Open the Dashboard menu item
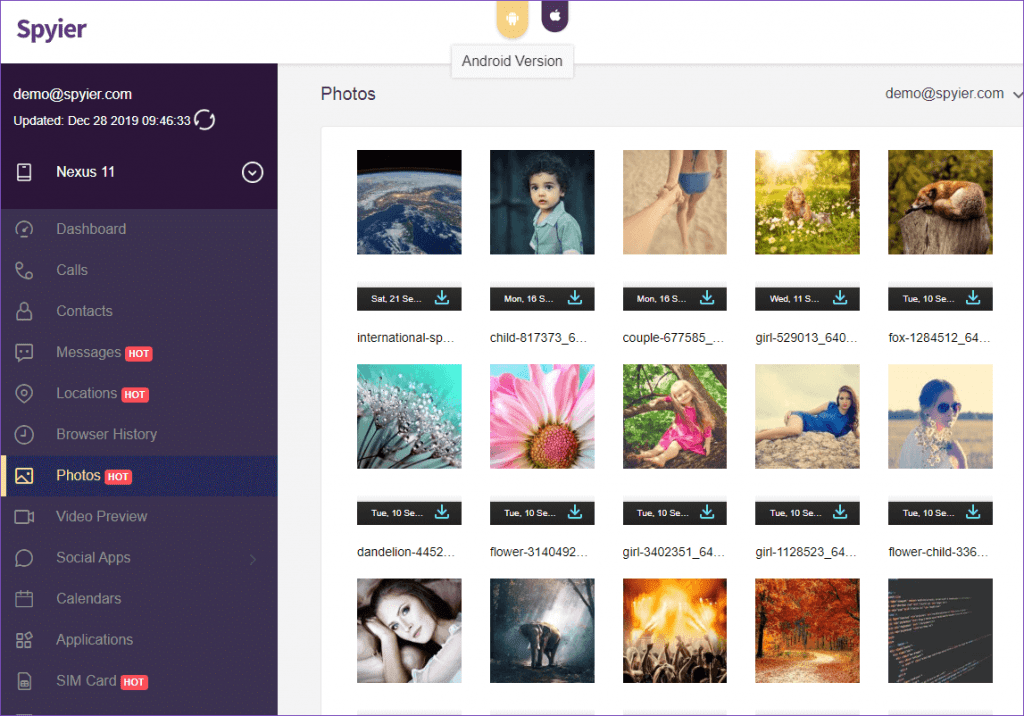 pyautogui.click(x=91, y=229)
